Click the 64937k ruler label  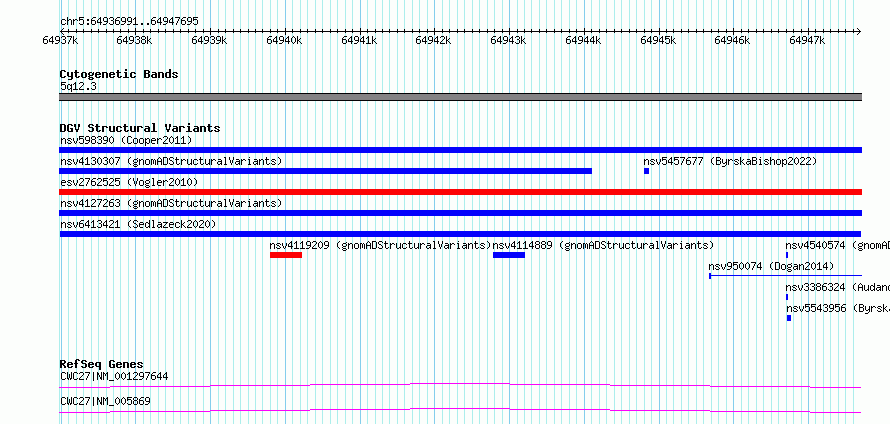pos(60,40)
